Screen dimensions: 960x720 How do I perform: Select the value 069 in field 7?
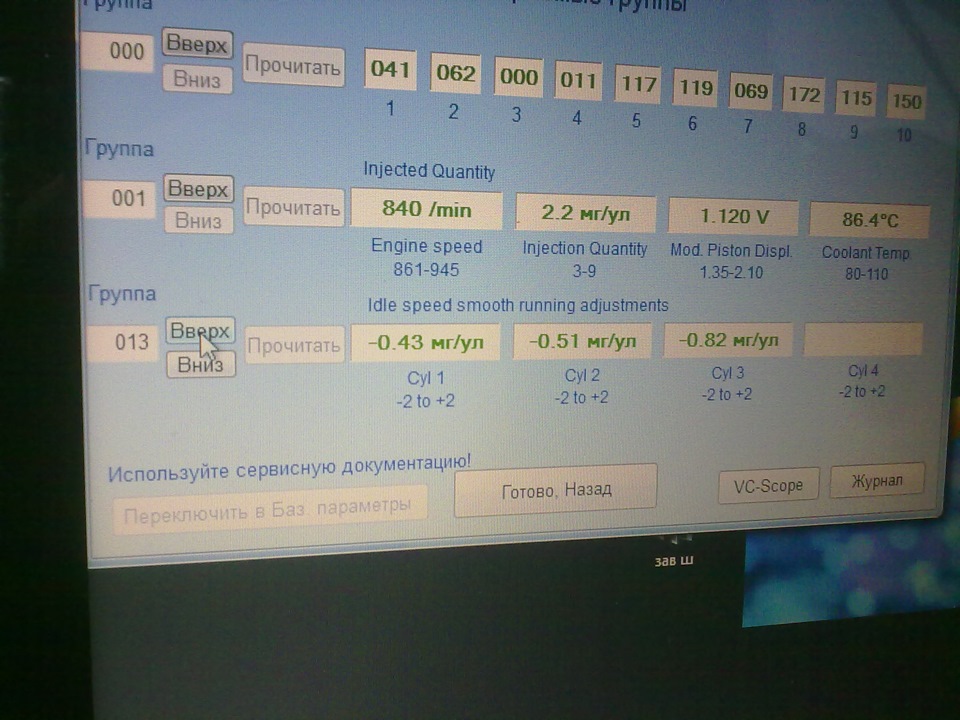point(751,92)
